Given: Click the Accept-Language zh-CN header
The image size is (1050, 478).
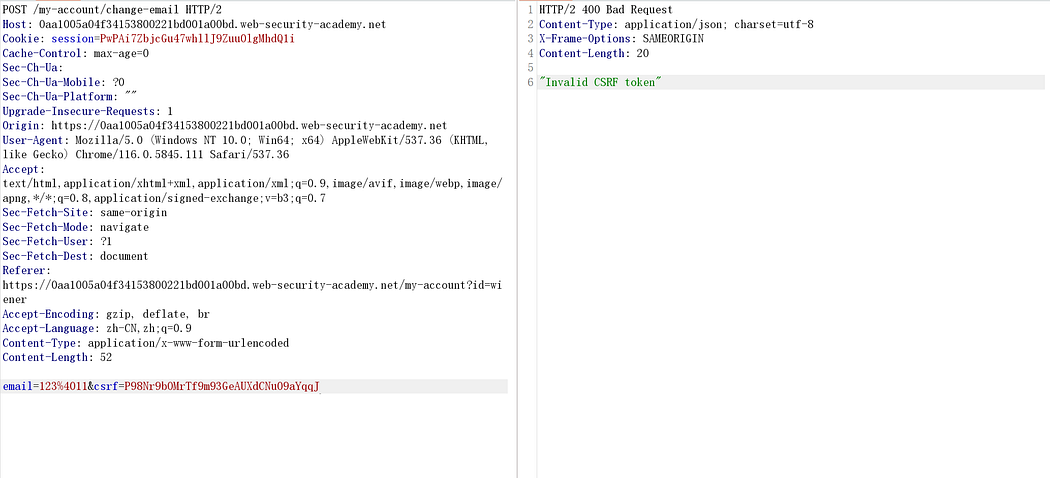Looking at the screenshot, I should point(97,328).
